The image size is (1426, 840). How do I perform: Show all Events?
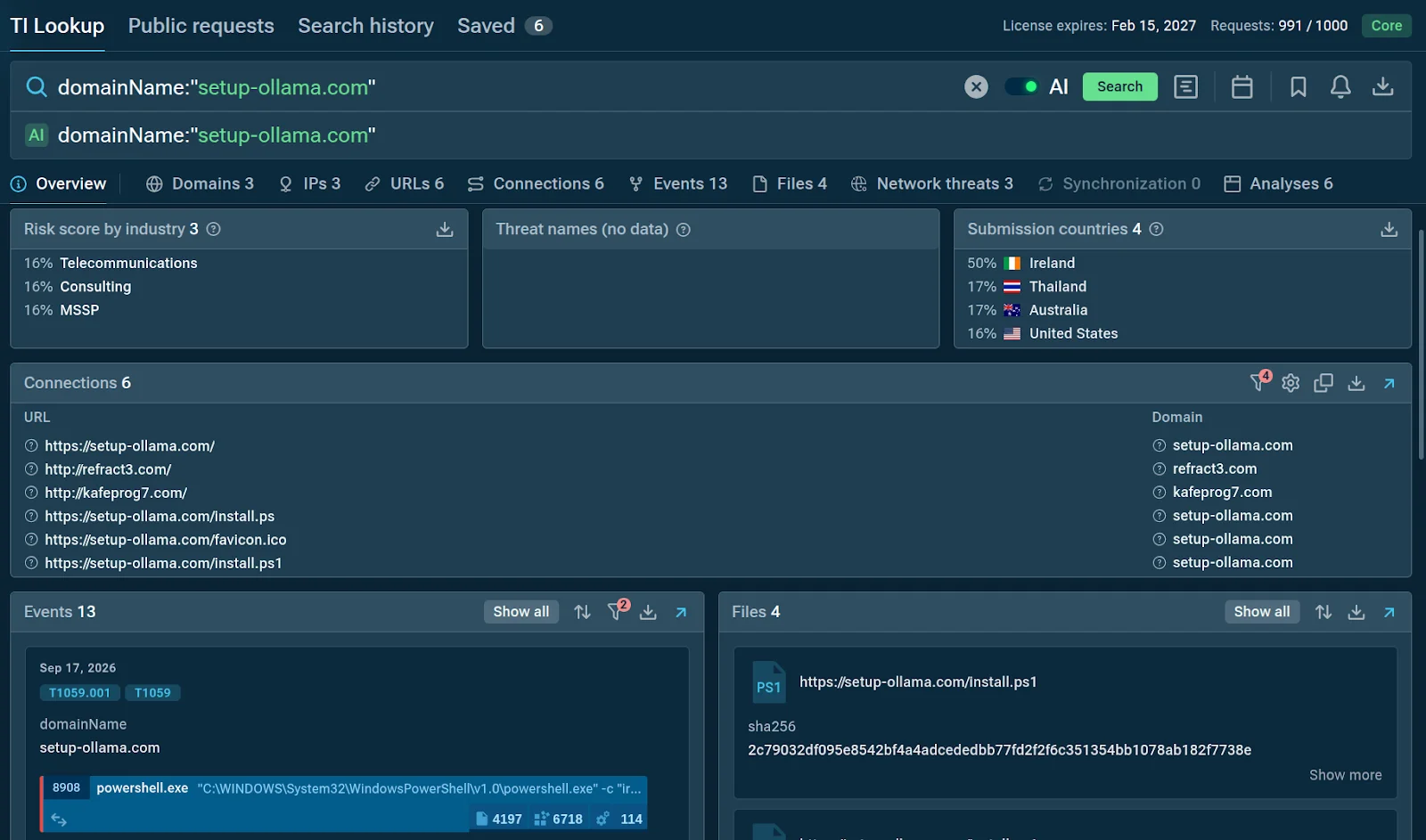click(521, 612)
